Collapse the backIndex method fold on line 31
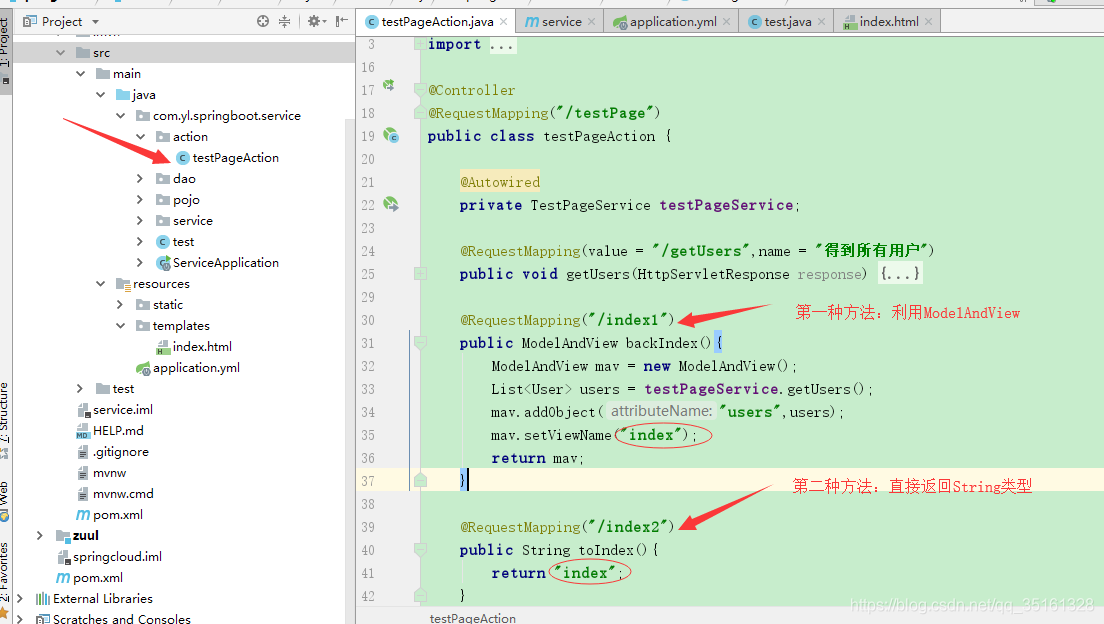The image size is (1104, 624). [420, 343]
